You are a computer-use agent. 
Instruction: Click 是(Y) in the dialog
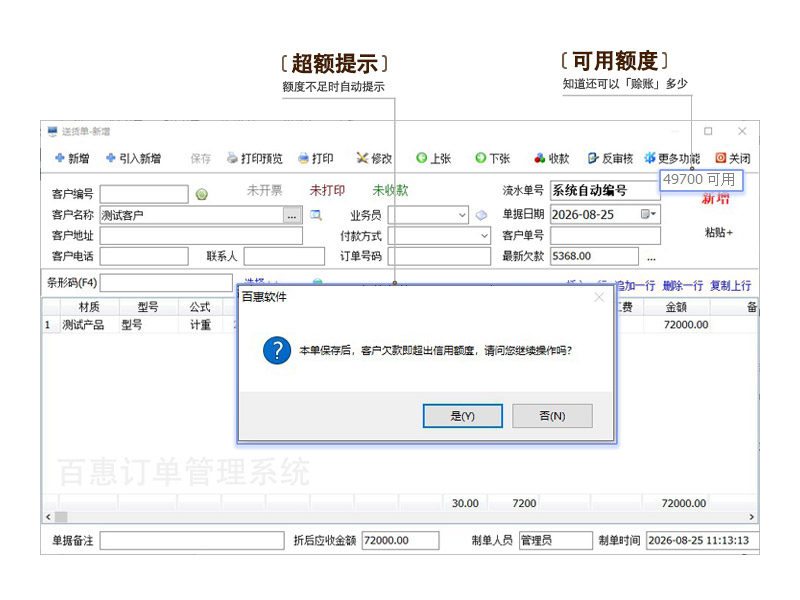coord(463,416)
